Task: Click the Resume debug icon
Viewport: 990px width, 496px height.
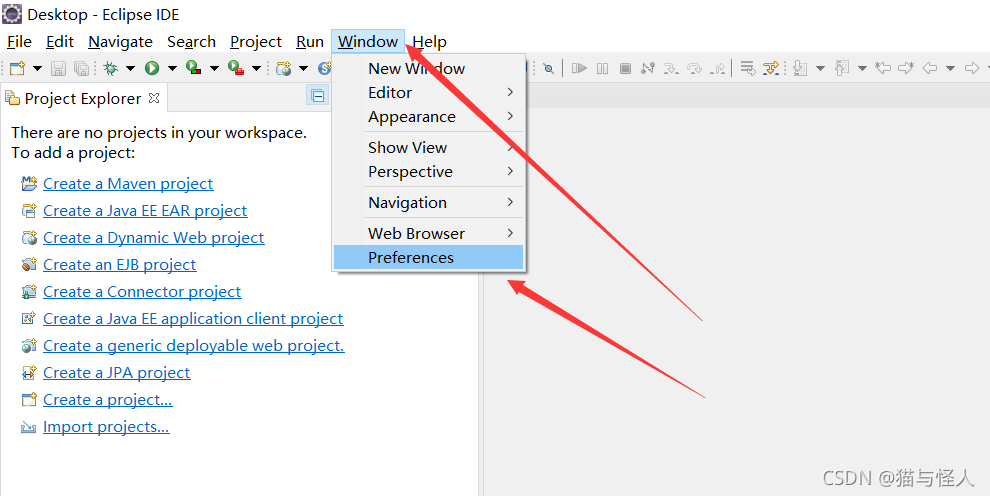Action: pos(579,68)
